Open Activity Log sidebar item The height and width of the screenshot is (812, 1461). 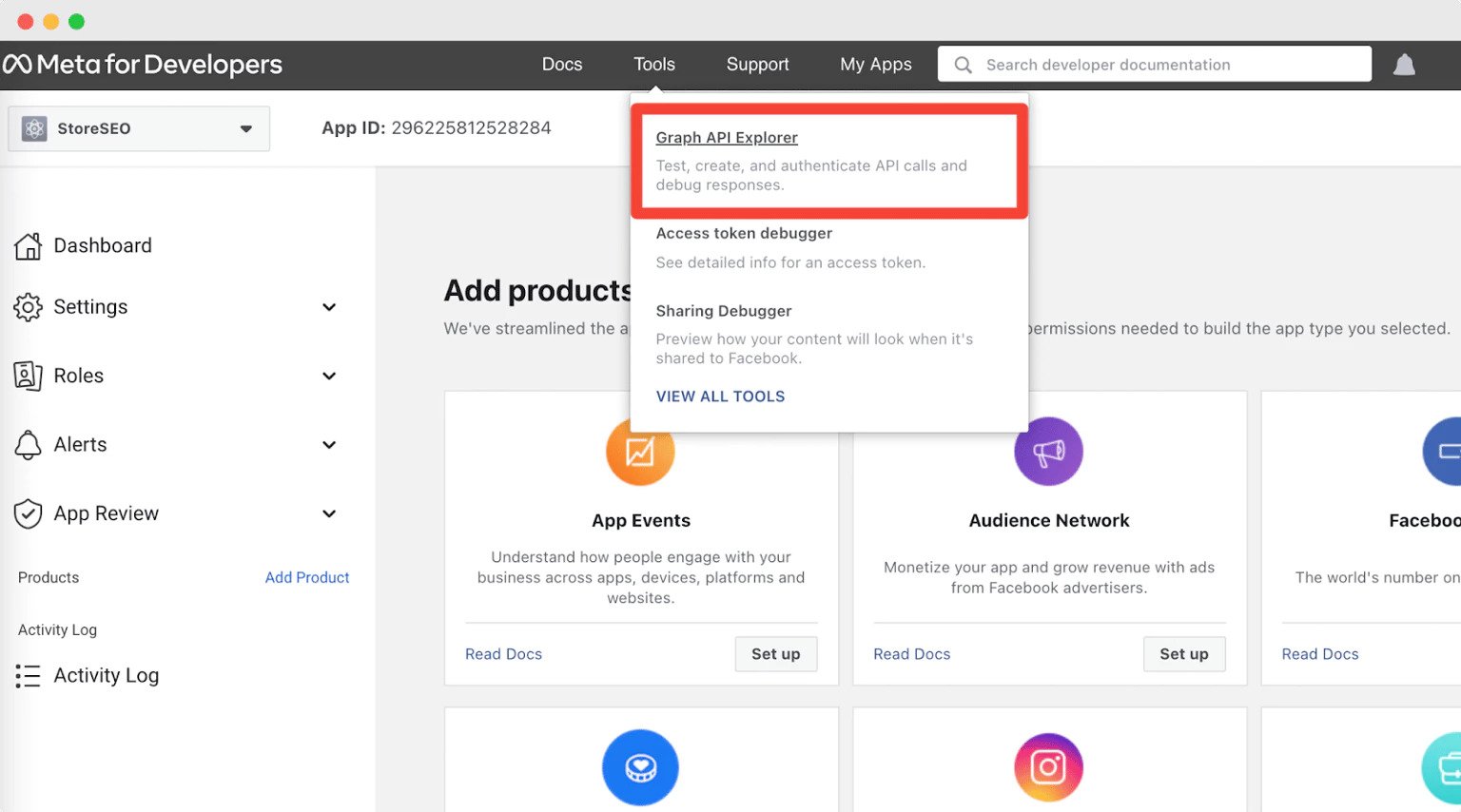[107, 676]
